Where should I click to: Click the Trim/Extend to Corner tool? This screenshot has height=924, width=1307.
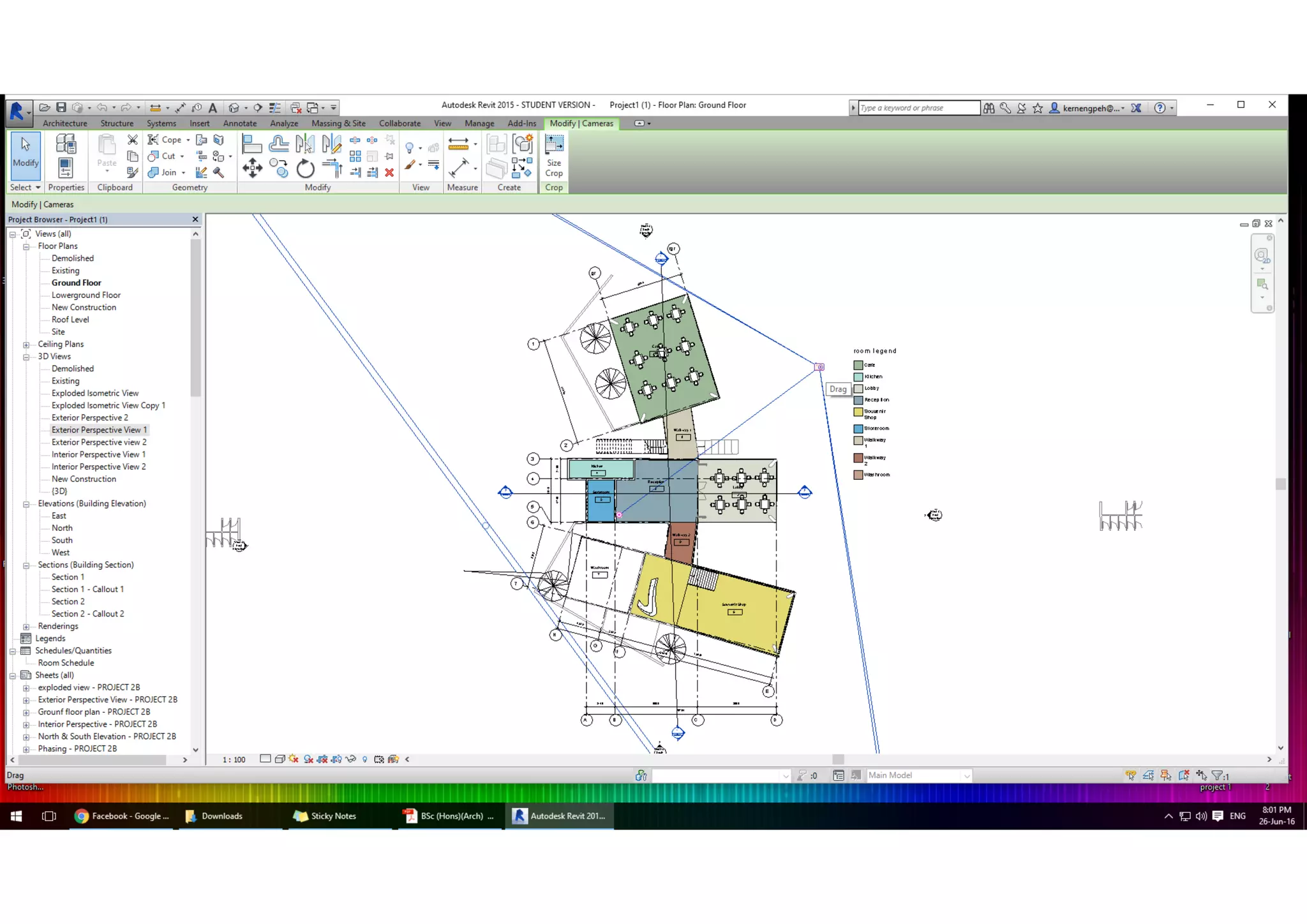pyautogui.click(x=332, y=169)
